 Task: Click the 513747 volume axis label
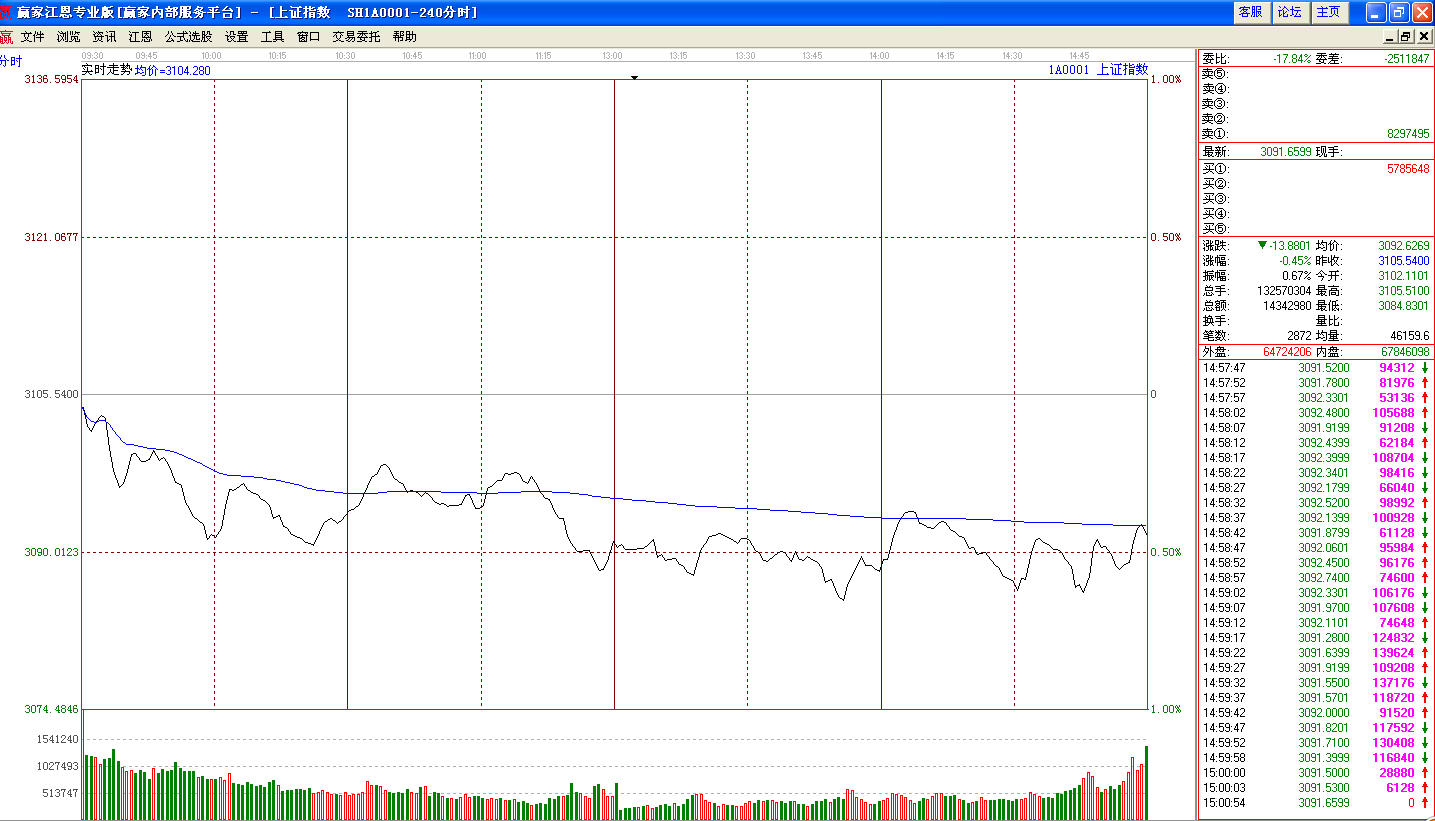coord(60,793)
